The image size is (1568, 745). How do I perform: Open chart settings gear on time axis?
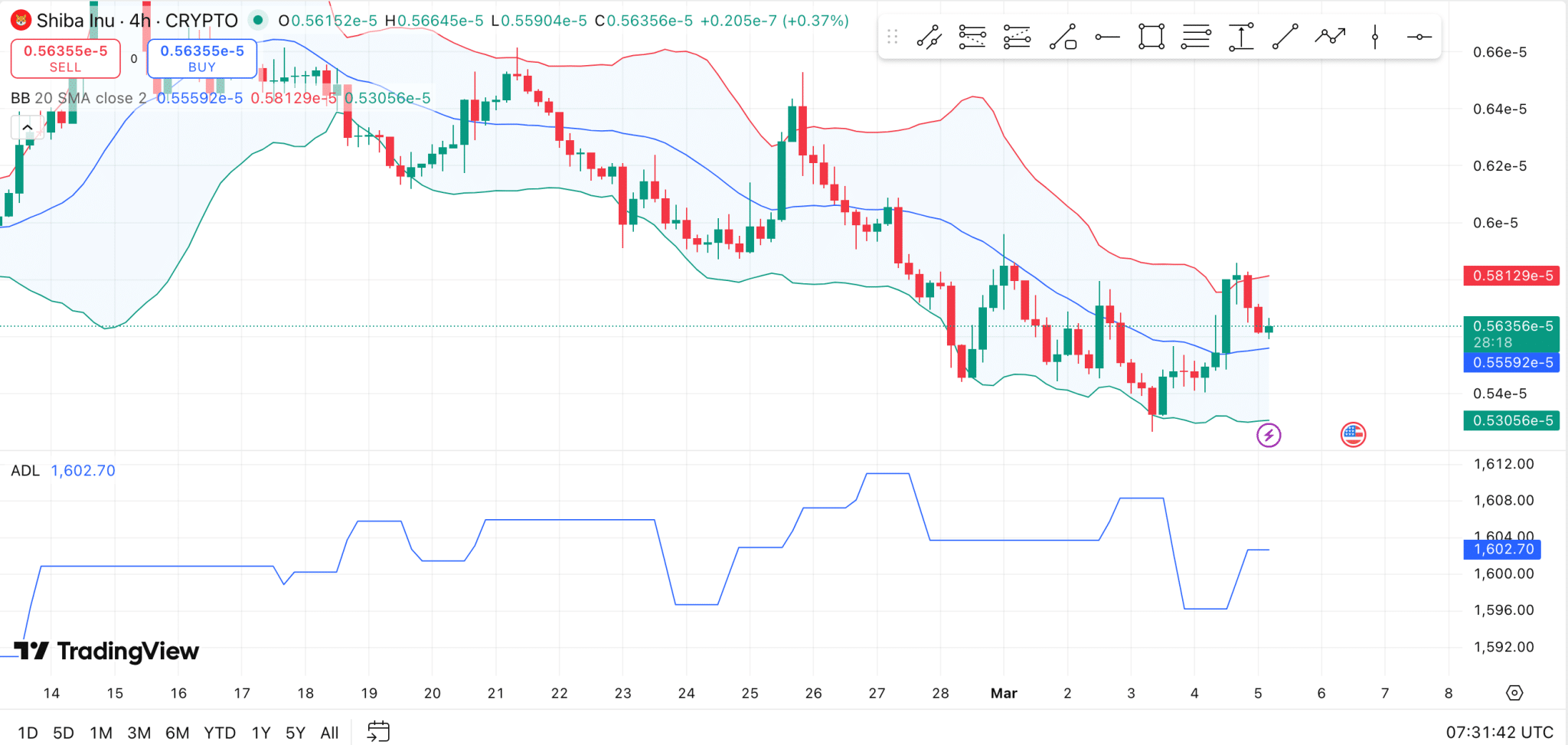(1514, 693)
